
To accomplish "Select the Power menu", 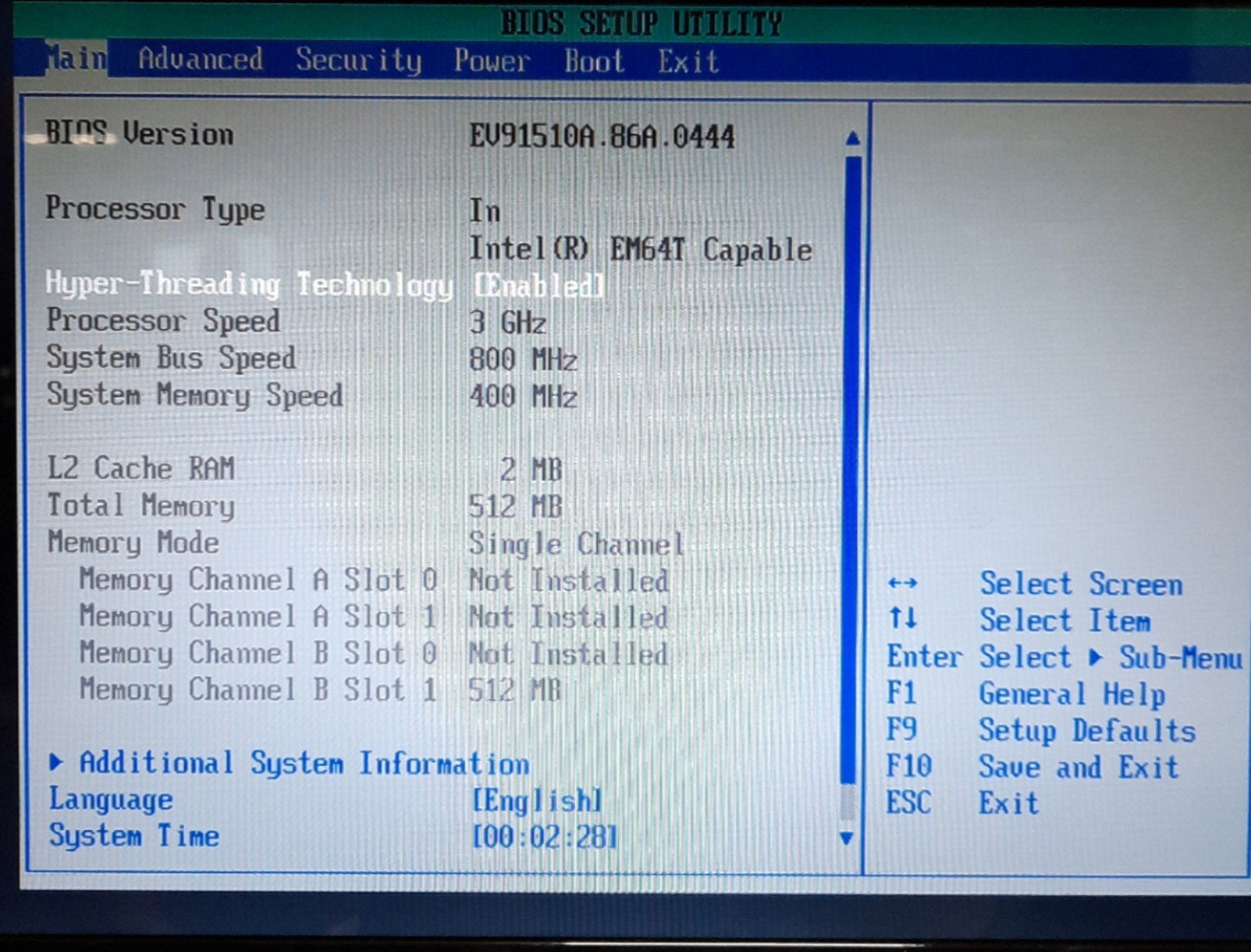I will (489, 59).
